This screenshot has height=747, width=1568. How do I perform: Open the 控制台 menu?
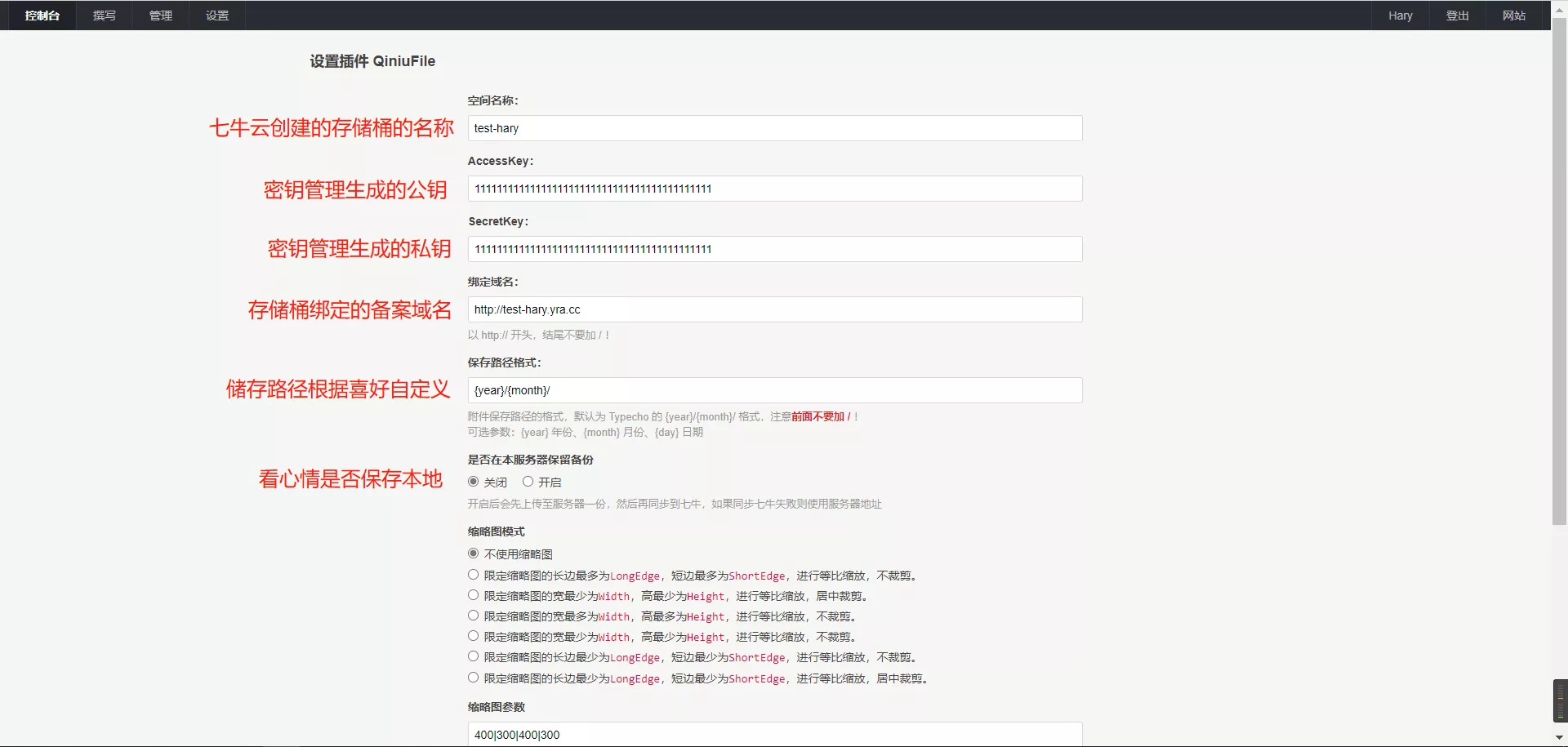[x=42, y=16]
